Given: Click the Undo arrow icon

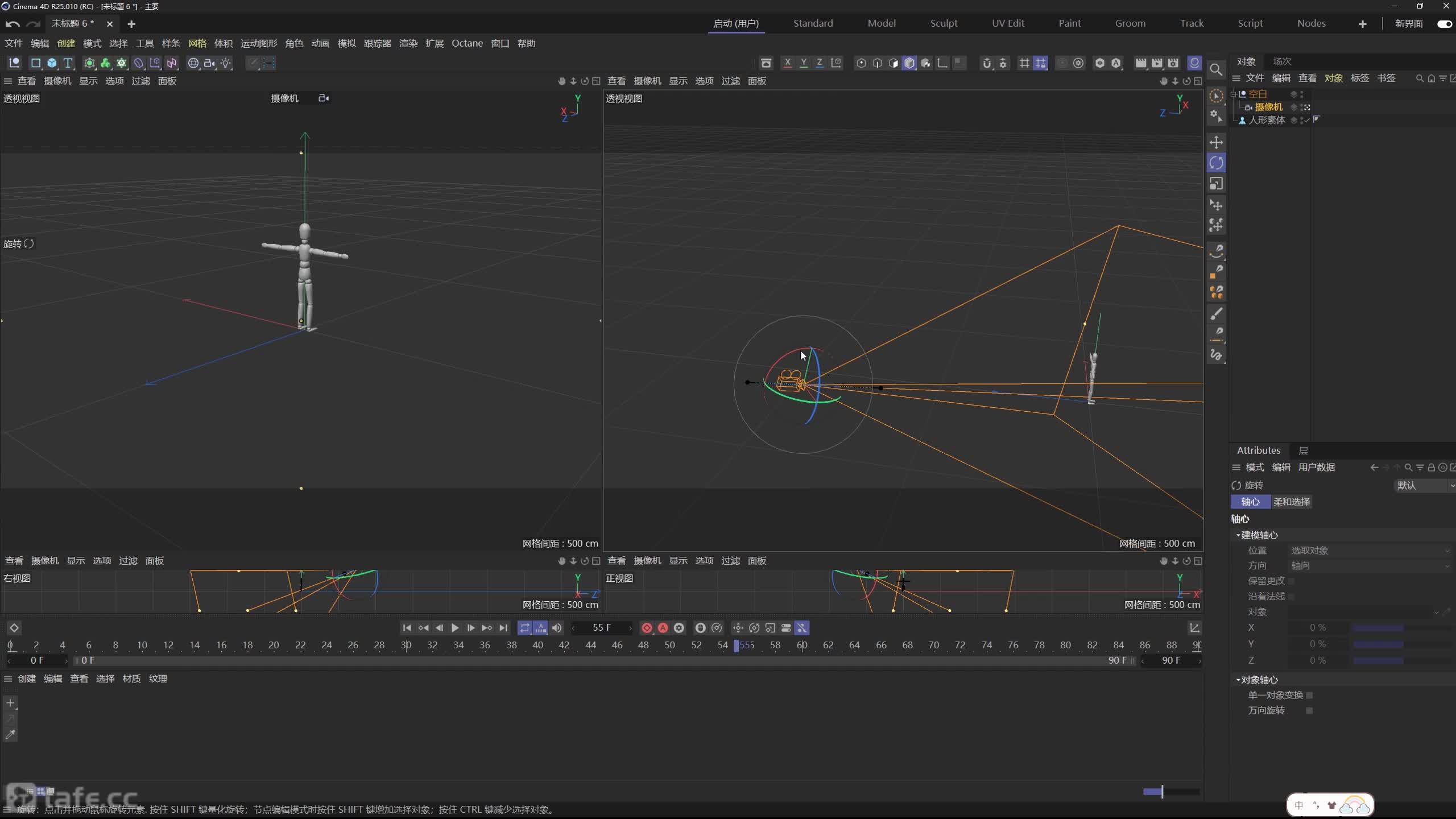Looking at the screenshot, I should [13, 24].
